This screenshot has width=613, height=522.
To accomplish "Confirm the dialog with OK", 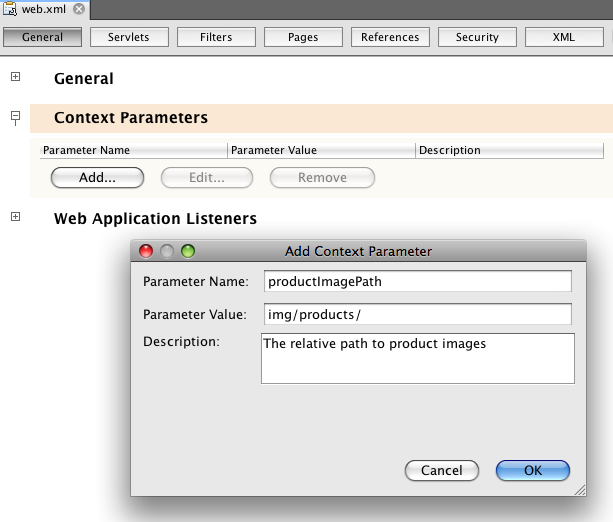I will [532, 470].
